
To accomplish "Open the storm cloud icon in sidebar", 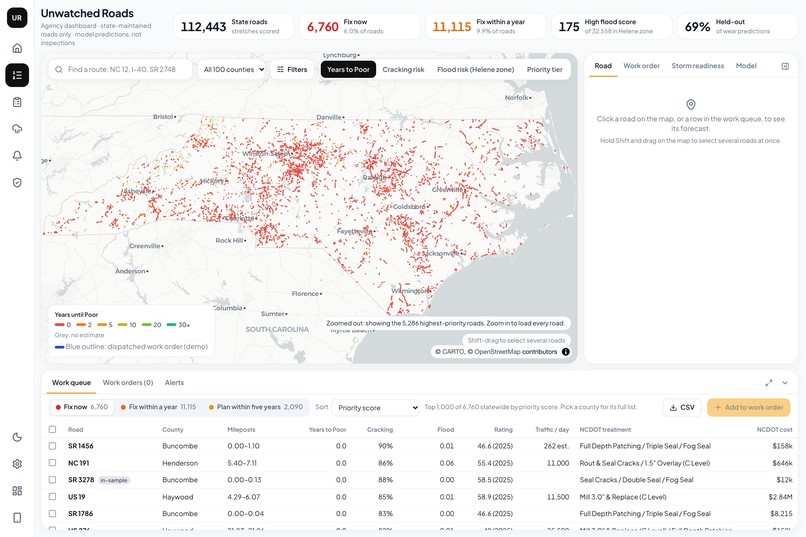I will click(x=17, y=128).
